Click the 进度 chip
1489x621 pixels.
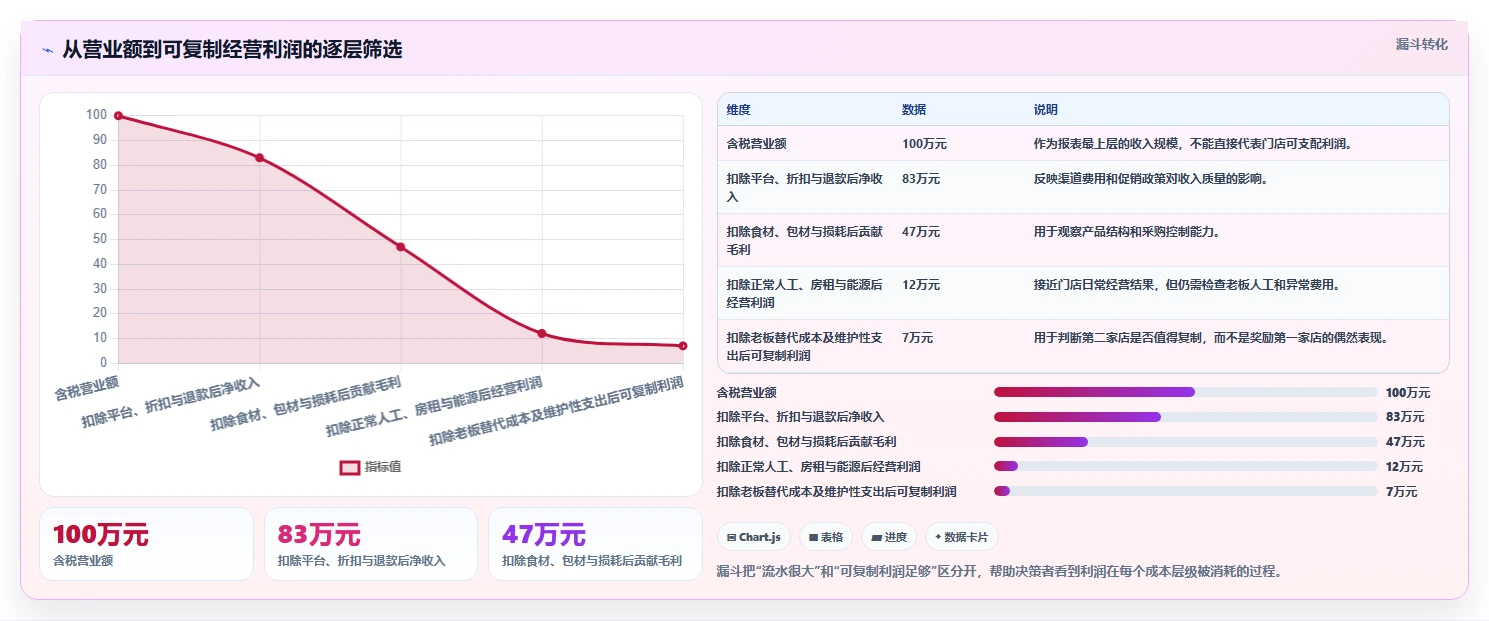889,537
